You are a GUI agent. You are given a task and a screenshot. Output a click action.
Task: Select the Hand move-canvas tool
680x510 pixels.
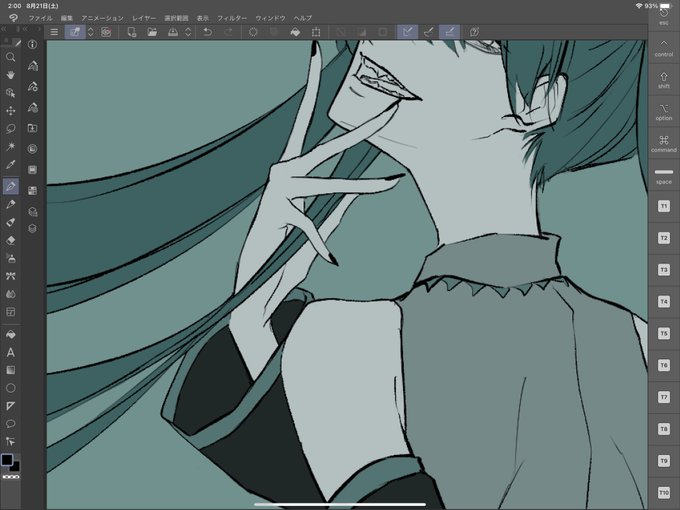10,75
